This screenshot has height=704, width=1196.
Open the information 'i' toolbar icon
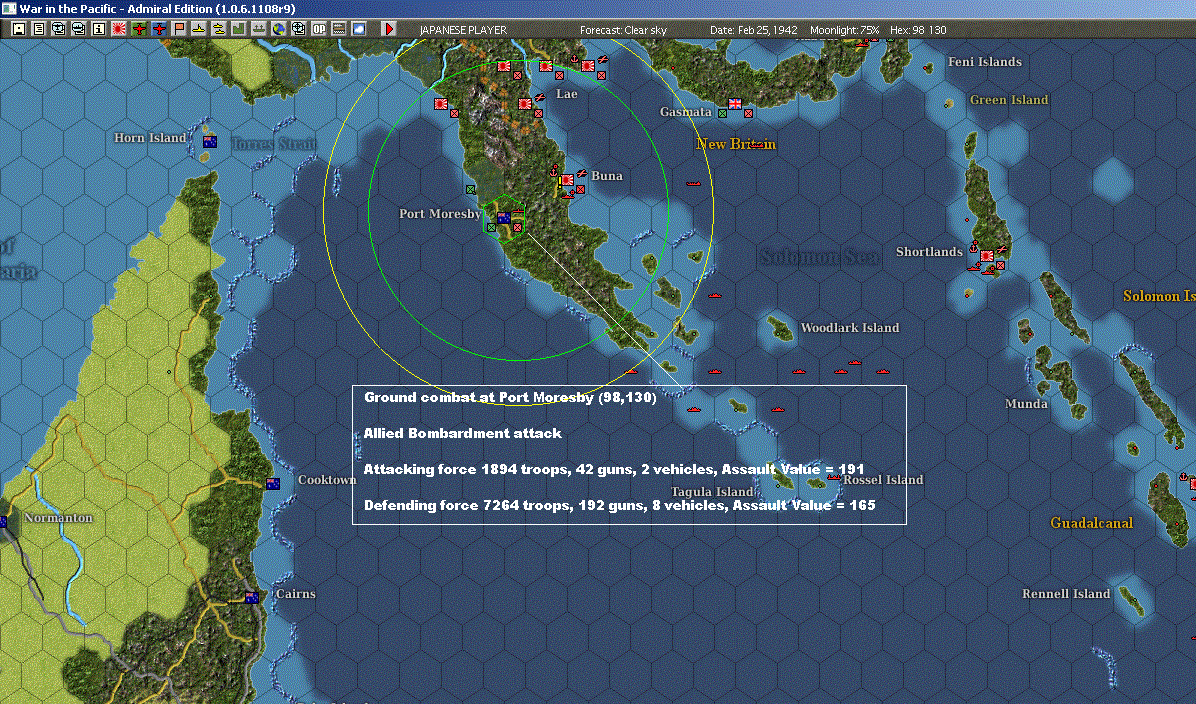tap(98, 29)
